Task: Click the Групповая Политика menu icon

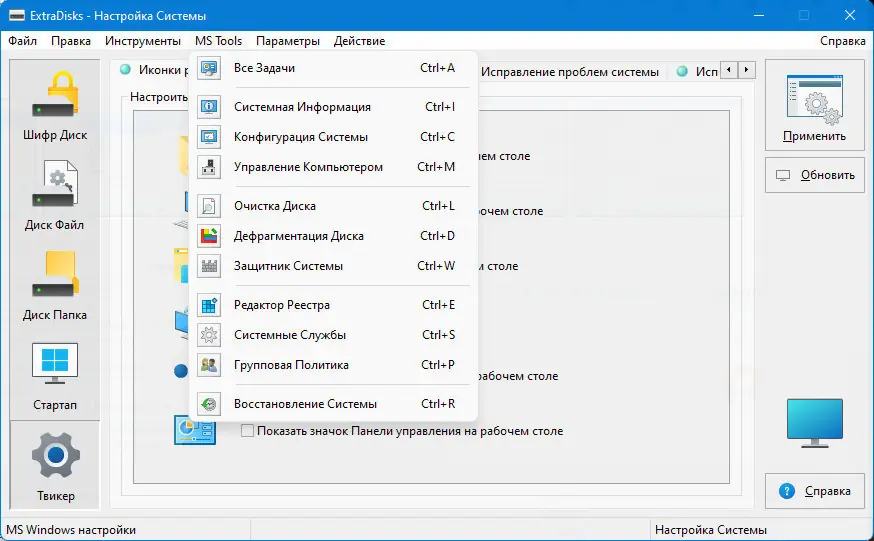Action: (x=209, y=365)
